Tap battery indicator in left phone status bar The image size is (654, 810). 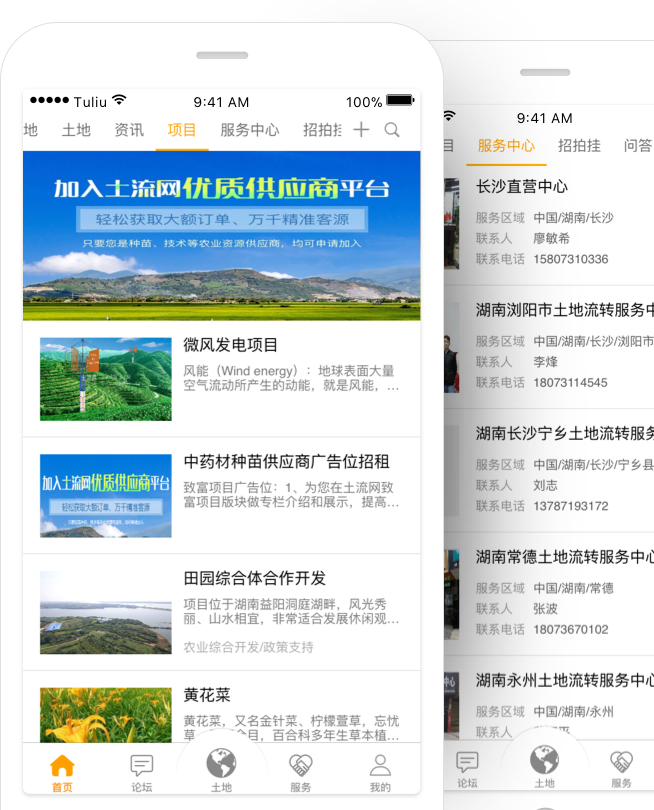click(x=400, y=100)
